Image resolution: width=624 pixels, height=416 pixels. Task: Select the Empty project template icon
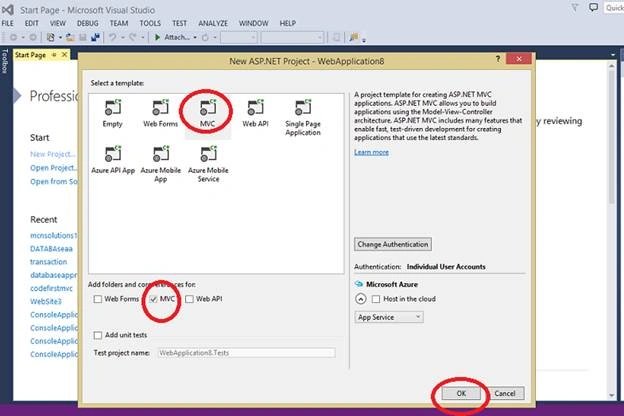[113, 107]
